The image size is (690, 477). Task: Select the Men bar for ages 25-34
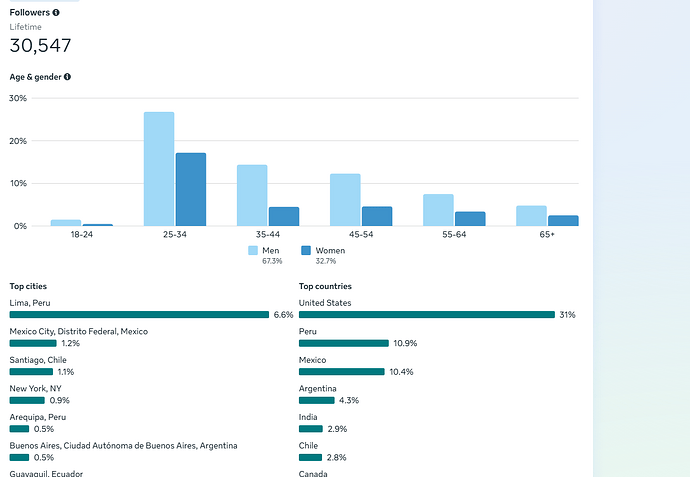coord(159,169)
